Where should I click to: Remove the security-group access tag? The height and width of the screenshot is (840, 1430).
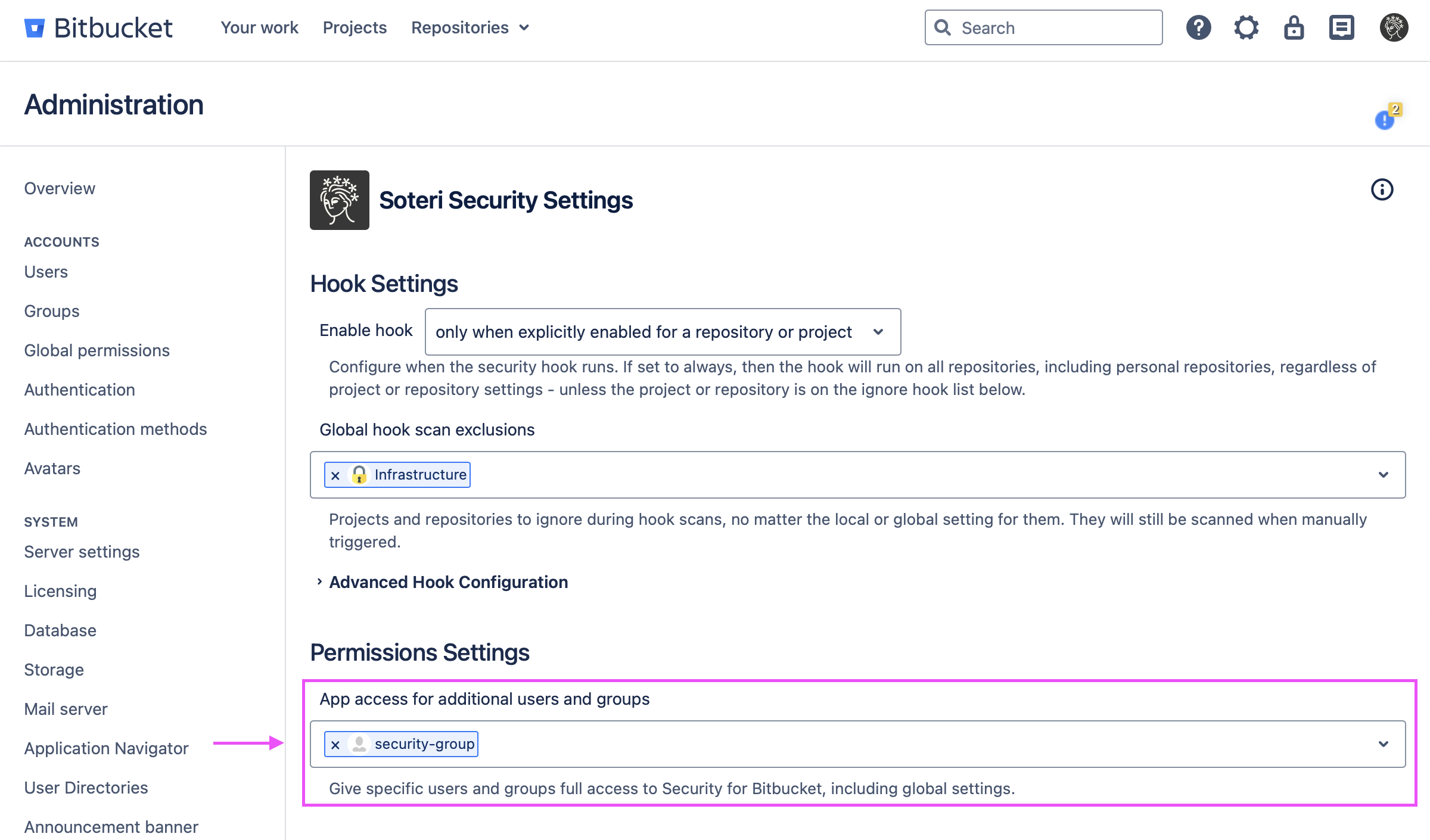(x=335, y=745)
